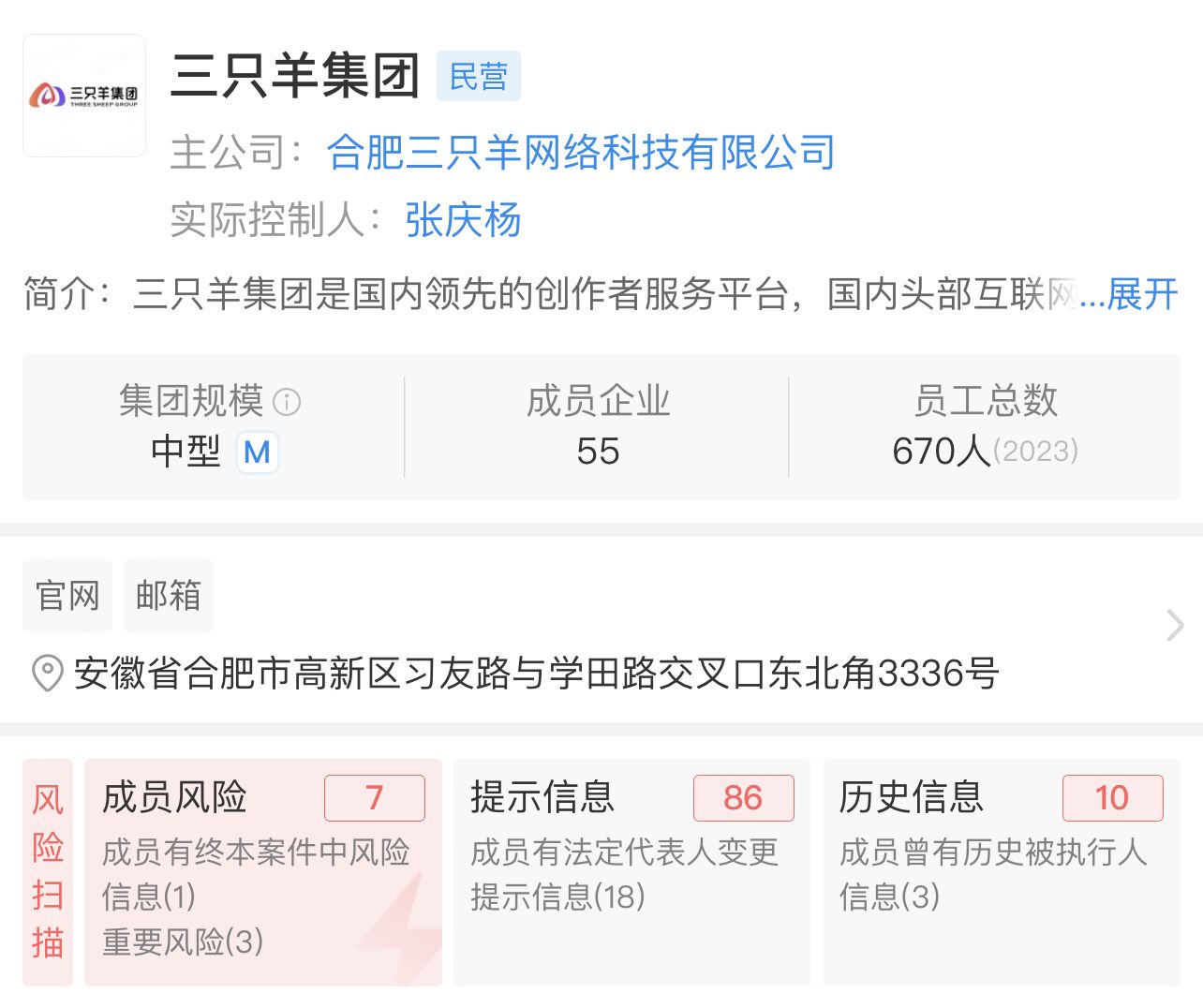Viewport: 1203px width, 1008px height.
Task: Expand the company intro via 展开
Action: coord(1141,294)
